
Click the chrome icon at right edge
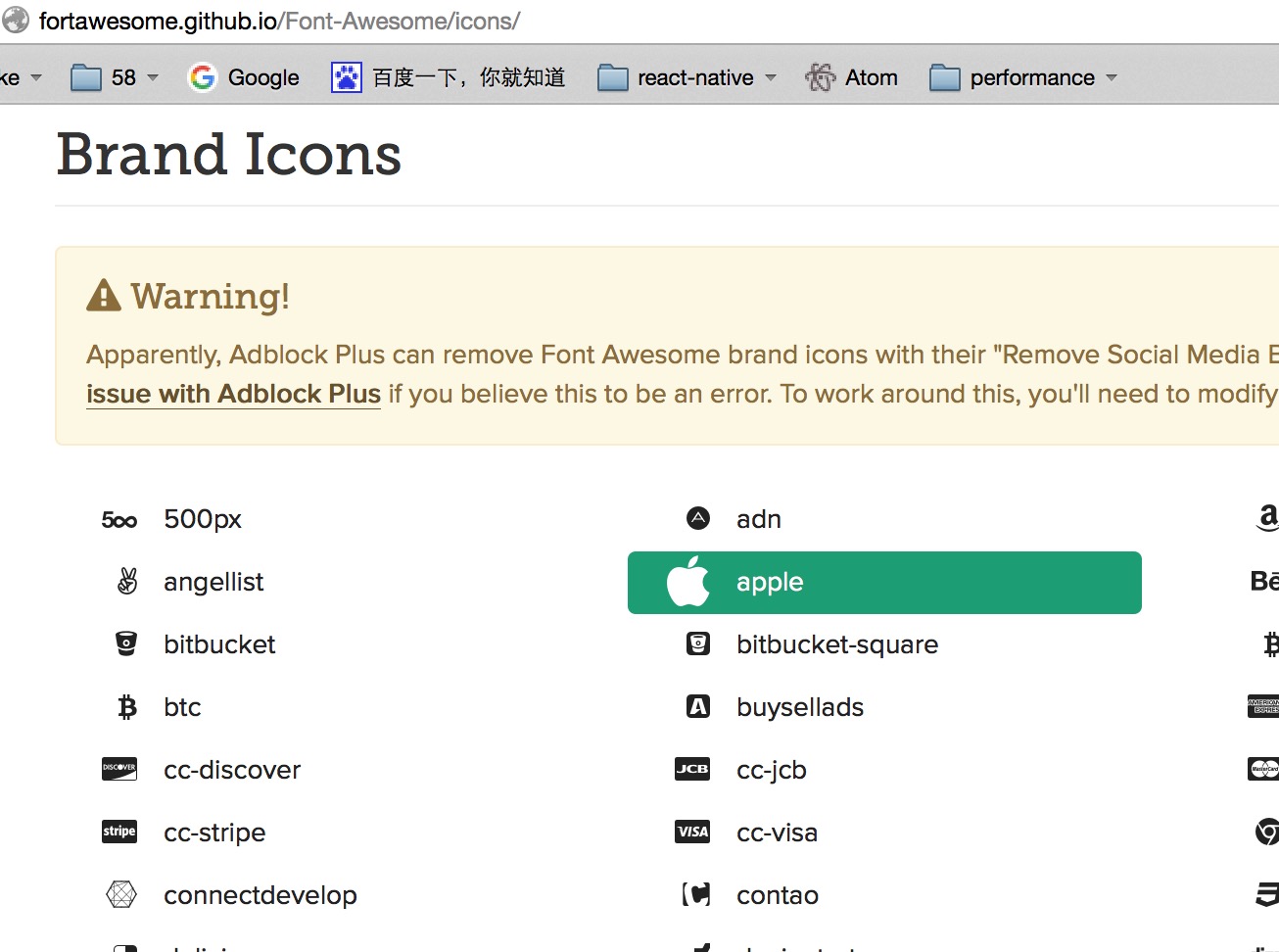(x=1267, y=832)
